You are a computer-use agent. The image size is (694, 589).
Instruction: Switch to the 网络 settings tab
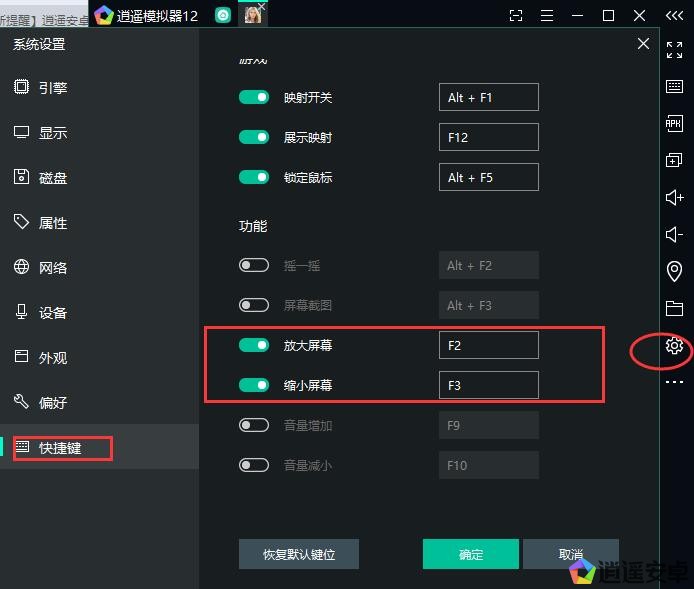pos(53,268)
